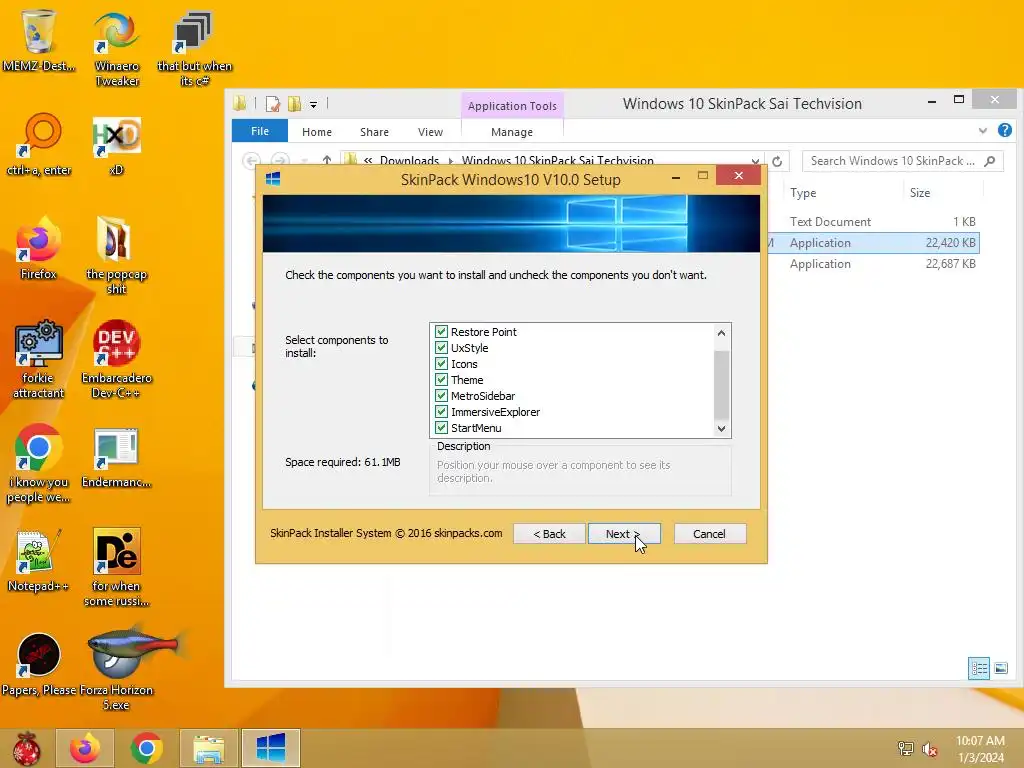Open the Chrome 'i know you people we...' shortcut
1024x768 pixels.
(x=39, y=464)
